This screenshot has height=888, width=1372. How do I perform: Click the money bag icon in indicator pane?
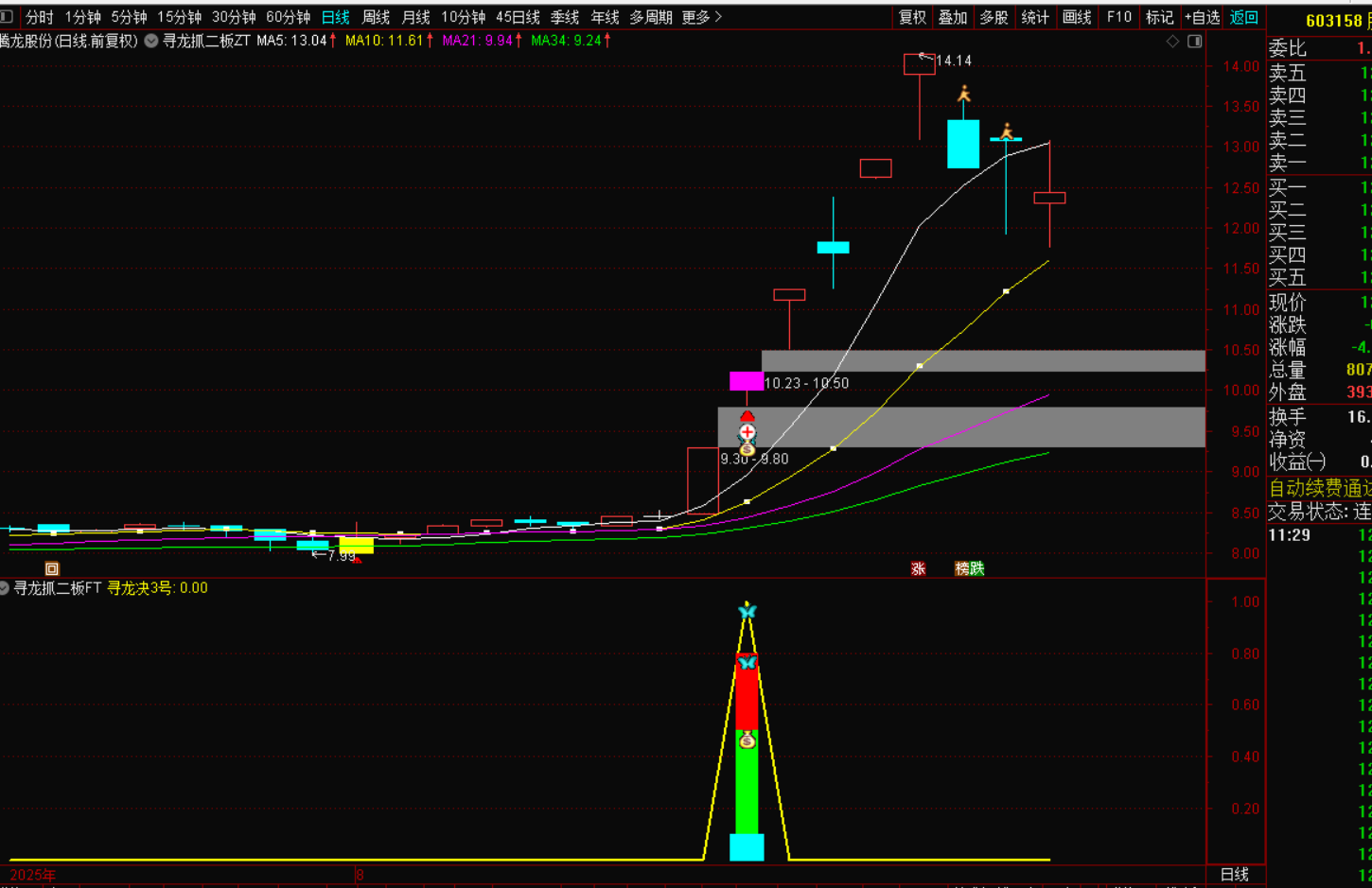[x=748, y=740]
